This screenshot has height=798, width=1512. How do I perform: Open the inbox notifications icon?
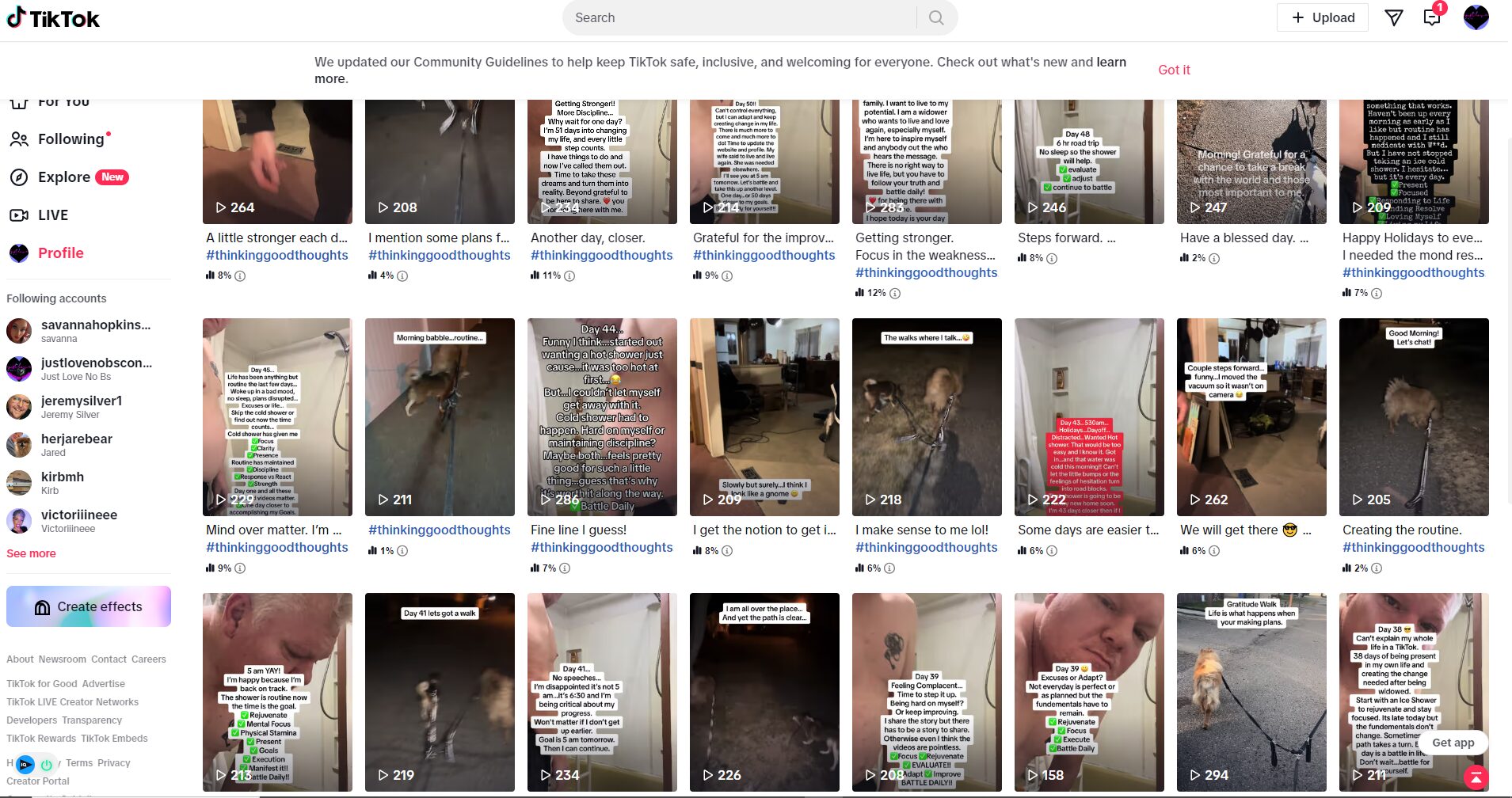pos(1432,17)
